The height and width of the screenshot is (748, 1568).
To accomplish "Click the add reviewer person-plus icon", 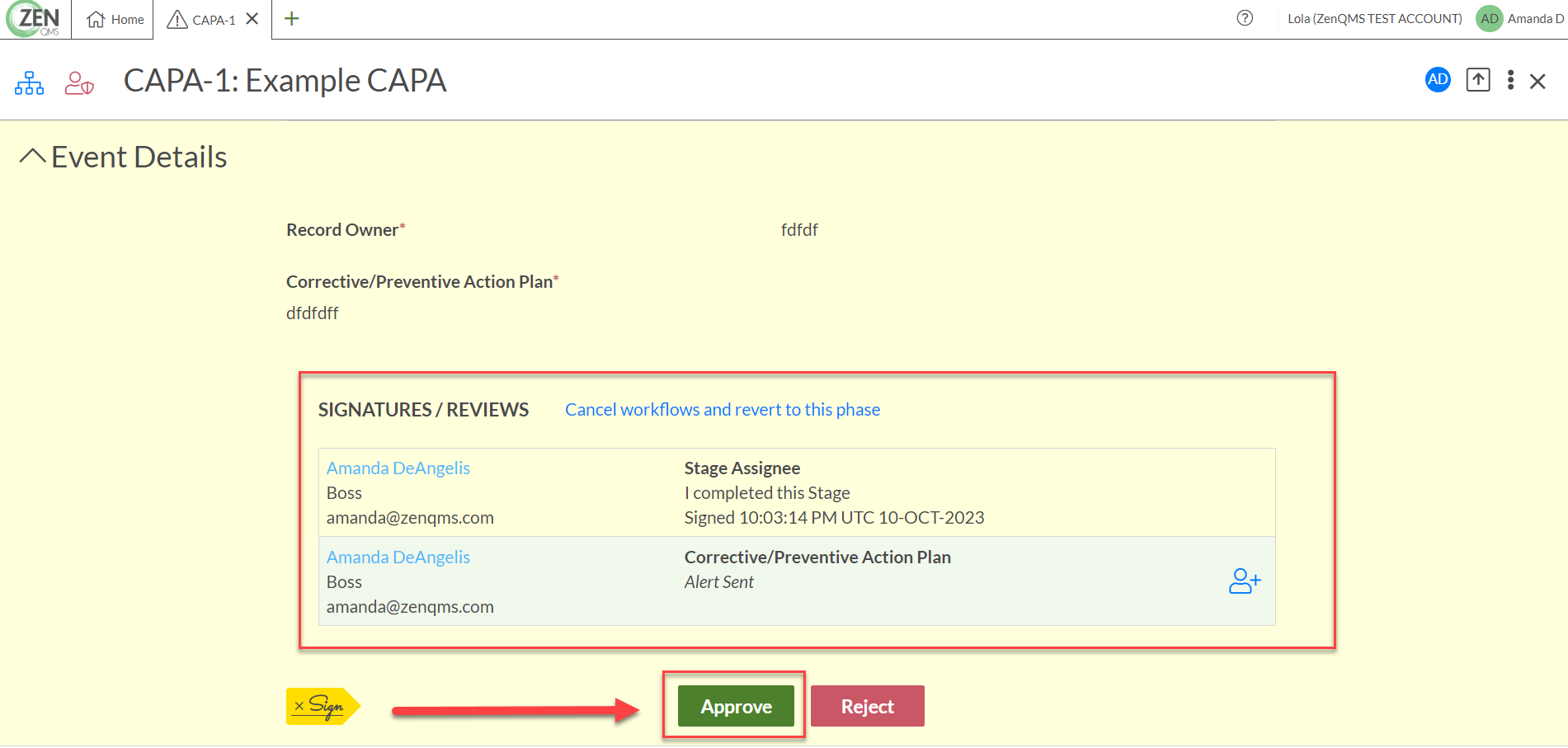I will [1244, 581].
